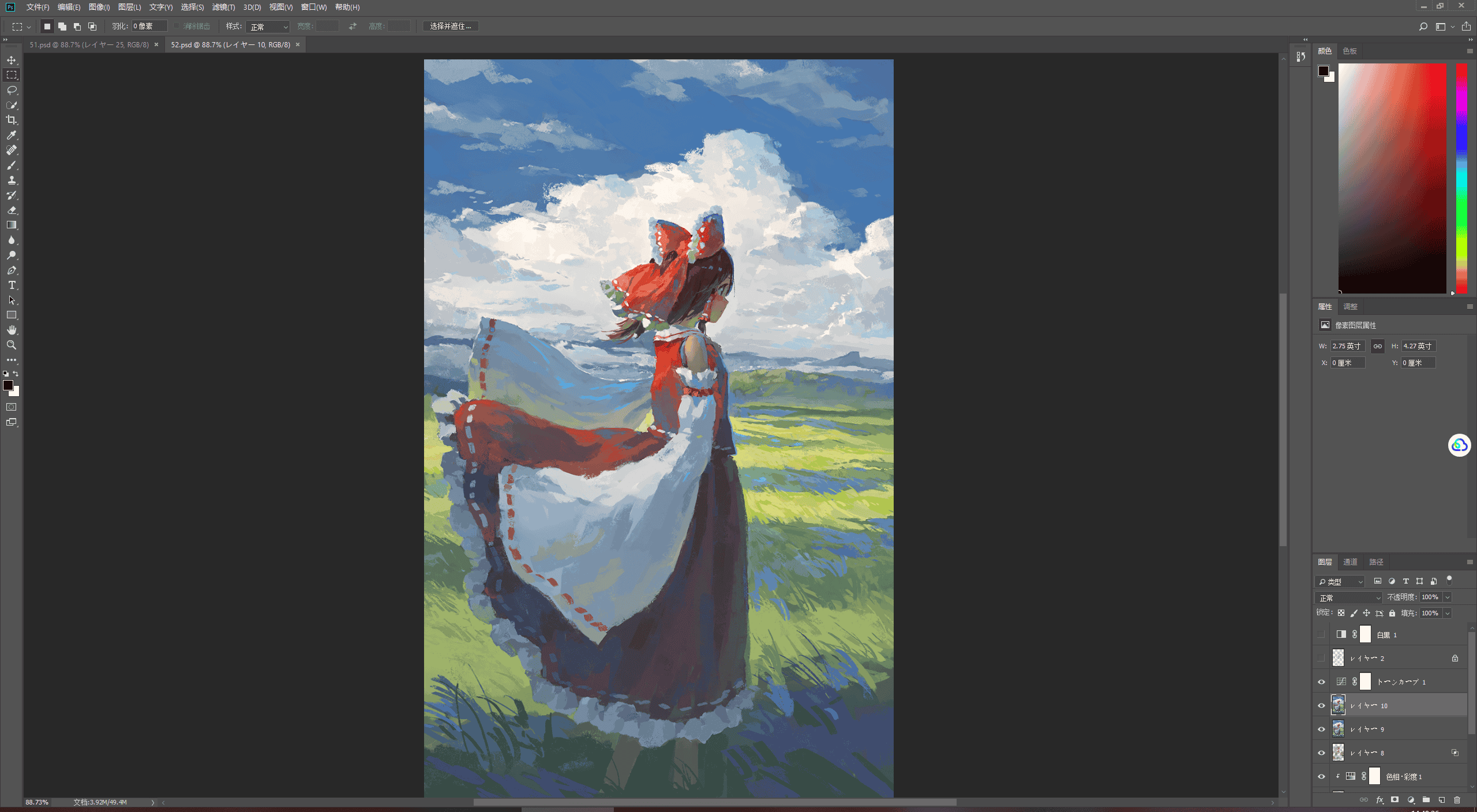Image resolution: width=1477 pixels, height=812 pixels.
Task: Delete layer with trash icon
Action: coord(1457,800)
